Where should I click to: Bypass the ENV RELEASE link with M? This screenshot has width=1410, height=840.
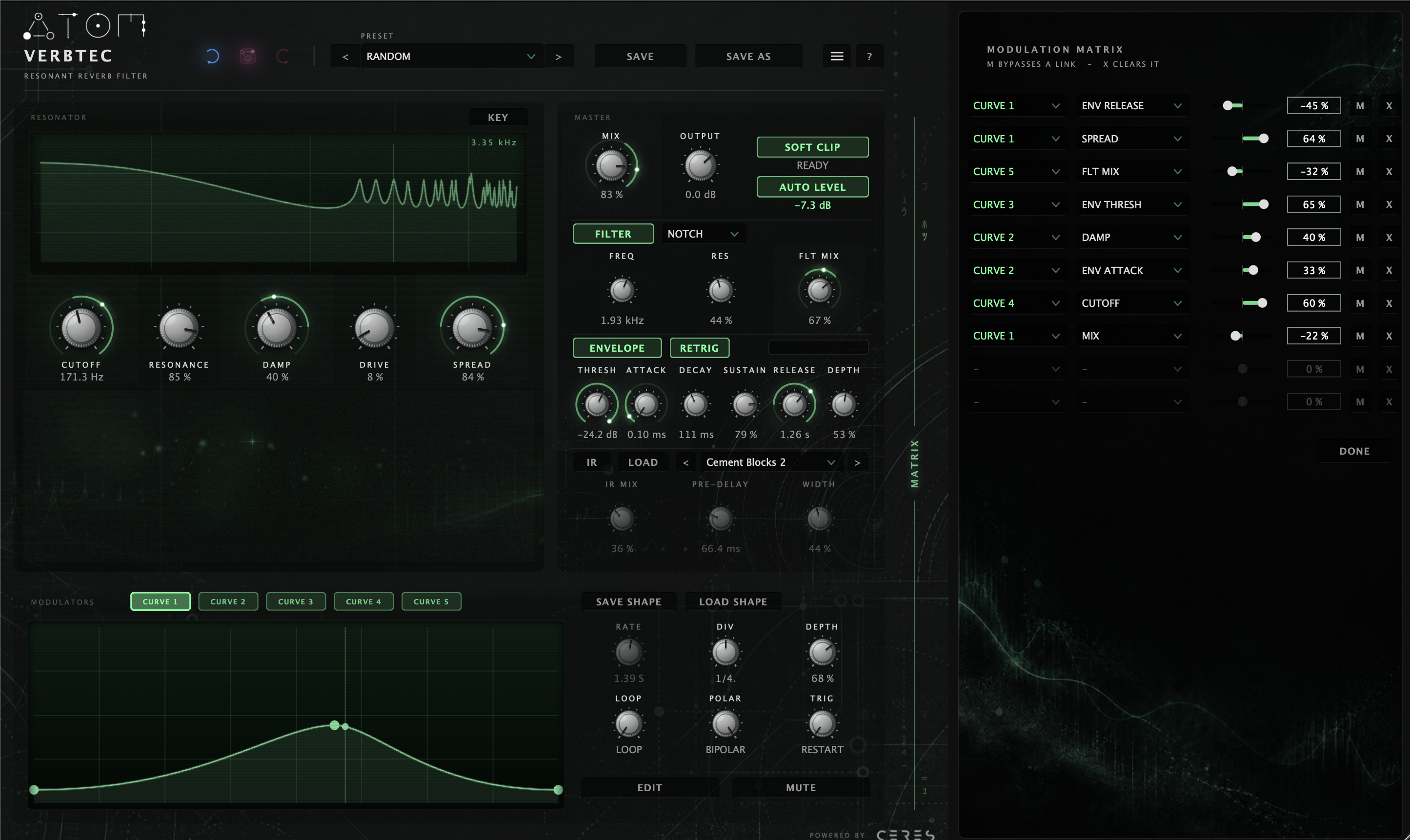(x=1360, y=106)
